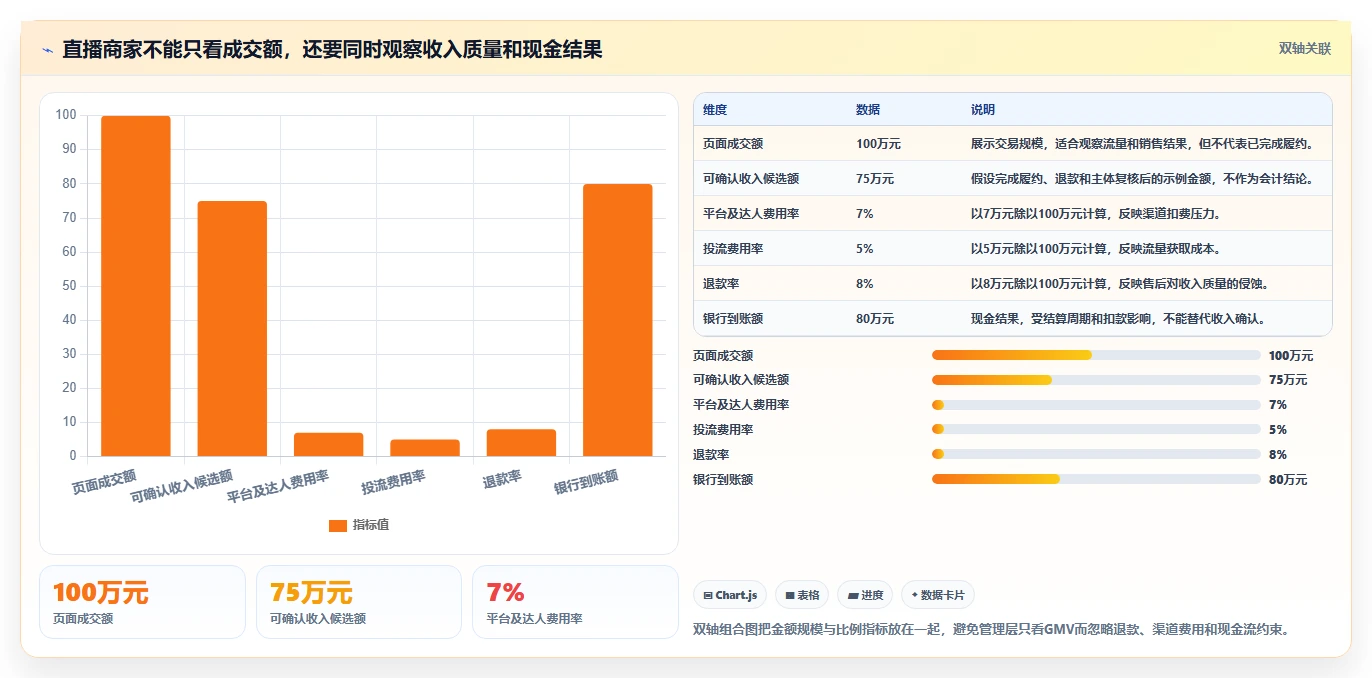
Task: Click the 可确认收入候选额 progress bar
Action: pos(1096,380)
